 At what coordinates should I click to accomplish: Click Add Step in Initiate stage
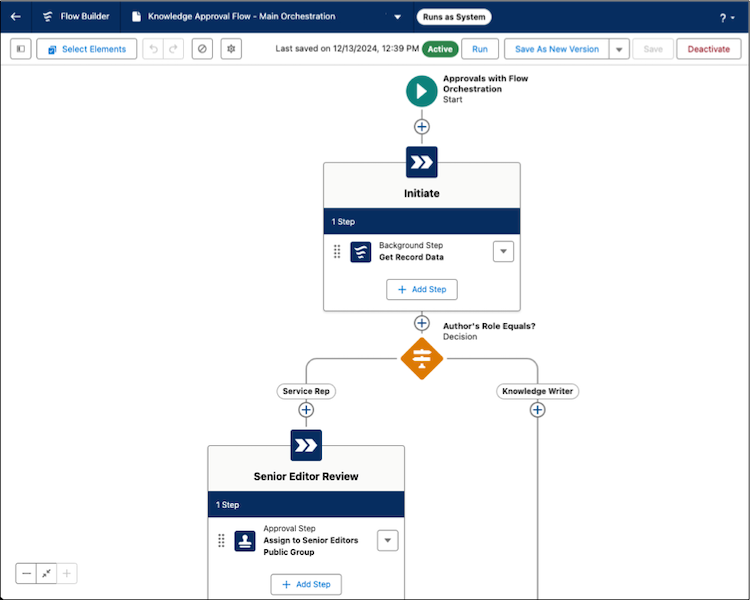[x=421, y=289]
